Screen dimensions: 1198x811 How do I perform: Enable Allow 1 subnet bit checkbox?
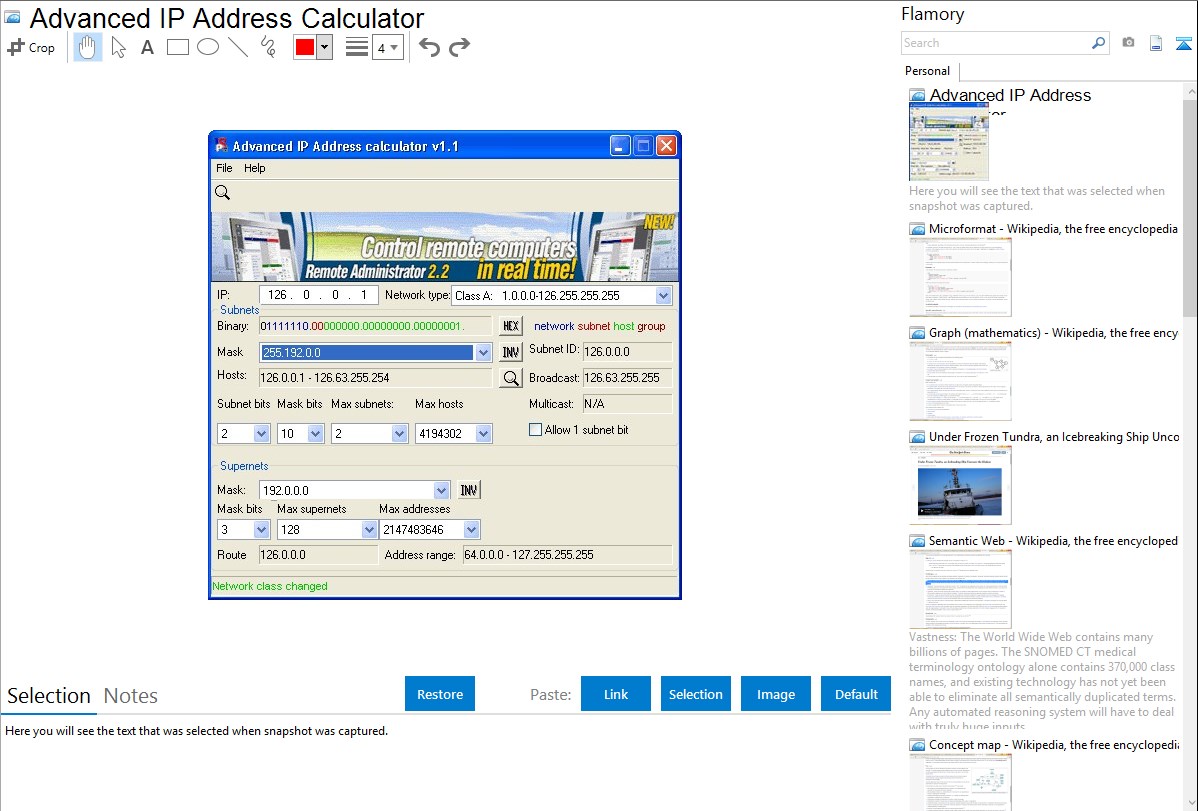point(536,430)
